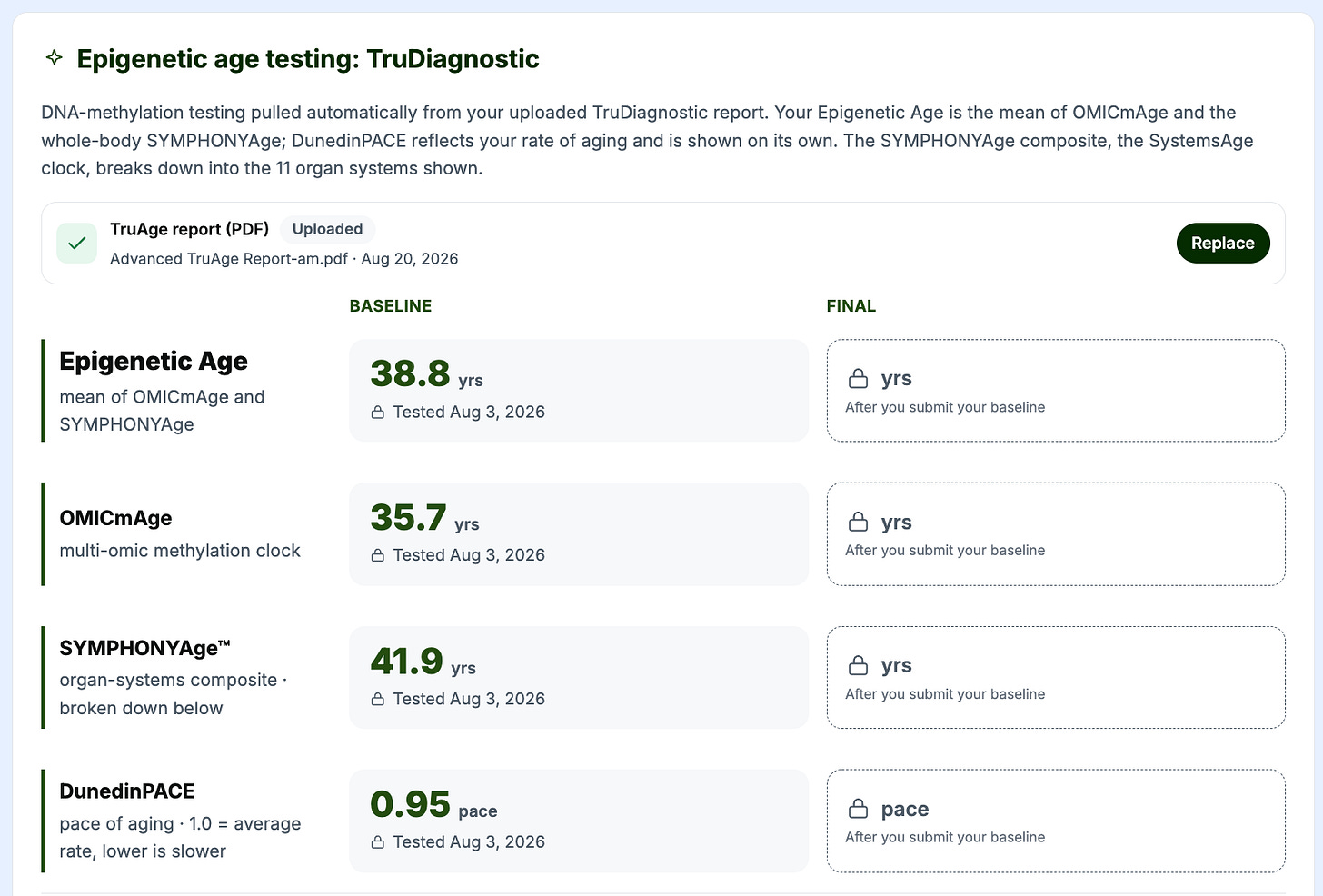The image size is (1323, 896).
Task: Click the Tested Aug 3, 2026 text under 38.8
Action: point(469,413)
